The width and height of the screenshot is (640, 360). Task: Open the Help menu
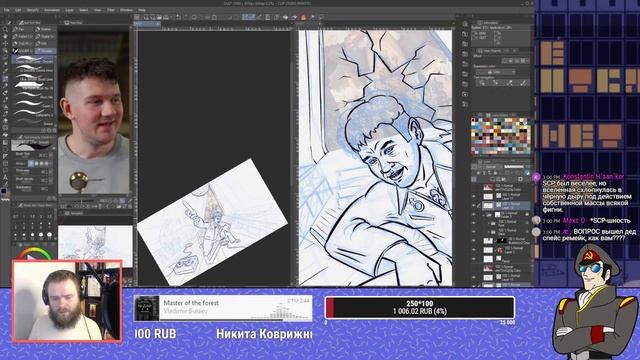142,10
